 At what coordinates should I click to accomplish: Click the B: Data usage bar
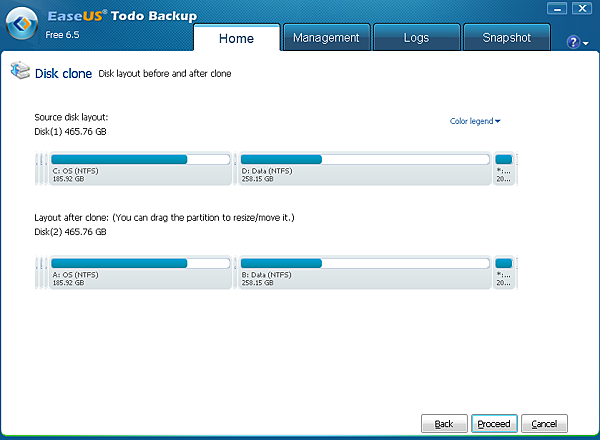(365, 263)
